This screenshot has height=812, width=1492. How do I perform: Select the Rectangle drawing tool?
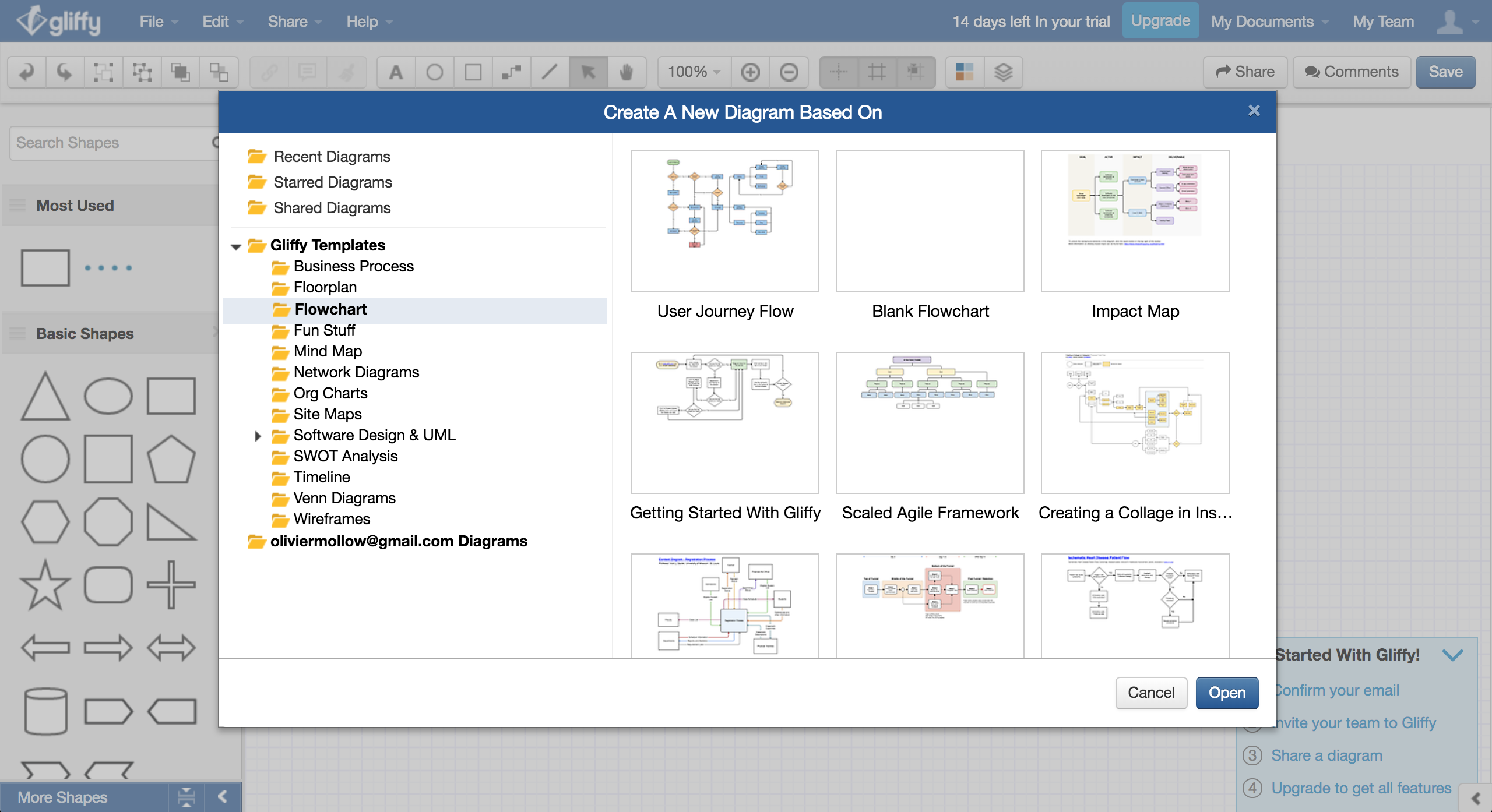[x=473, y=72]
